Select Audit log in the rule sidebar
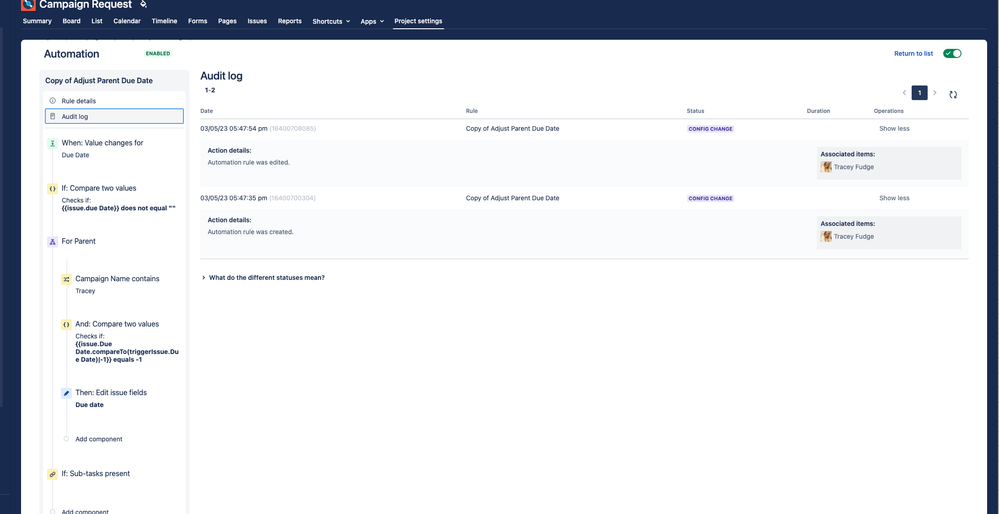999x514 pixels. click(115, 117)
